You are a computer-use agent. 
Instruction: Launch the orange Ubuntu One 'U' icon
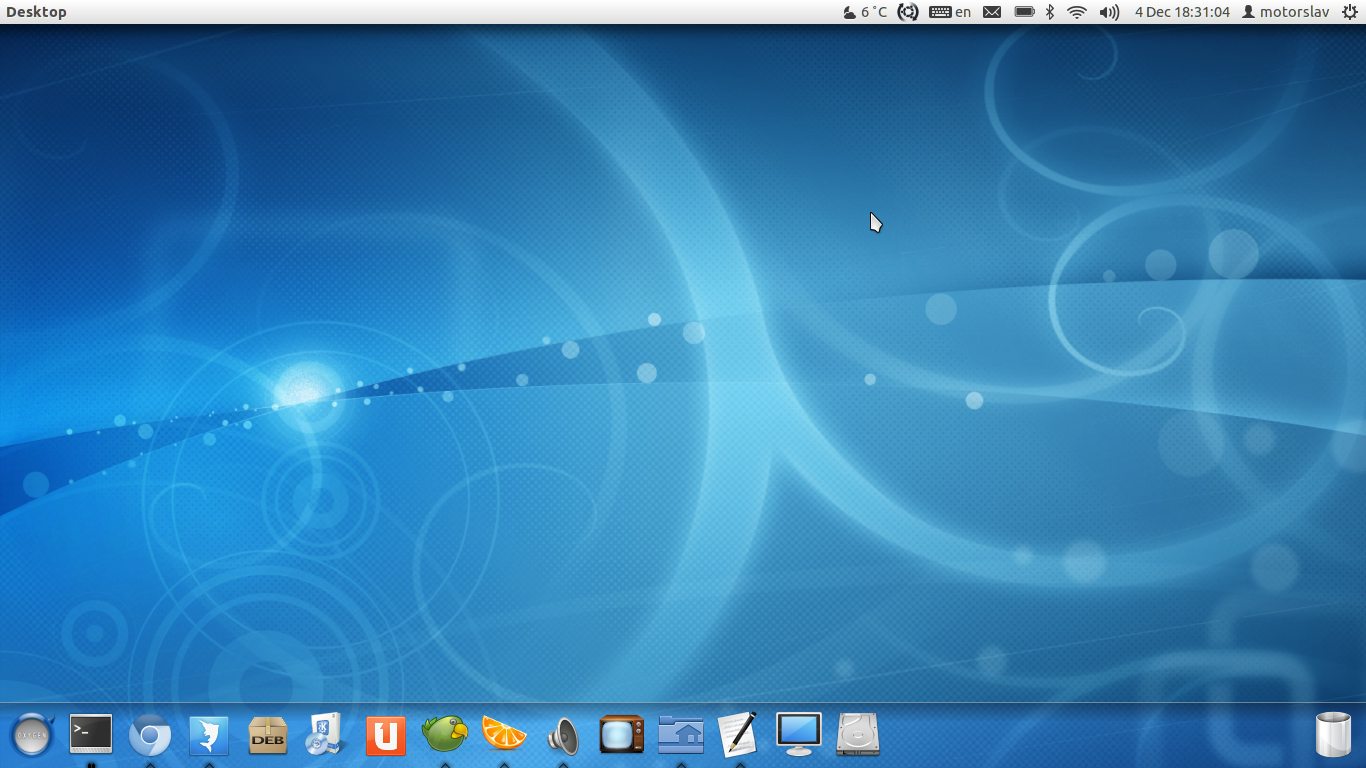[385, 736]
